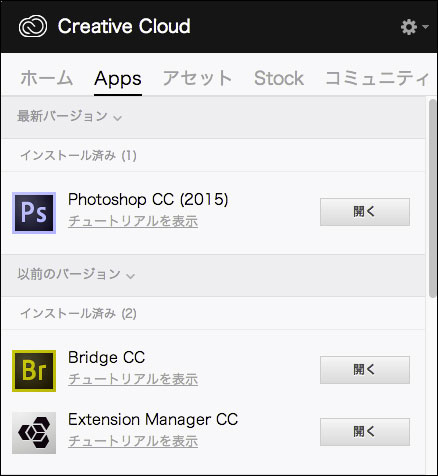The image size is (438, 476).
Task: Open Photoshop's チュートリアルを表示 link
Action: click(x=133, y=221)
